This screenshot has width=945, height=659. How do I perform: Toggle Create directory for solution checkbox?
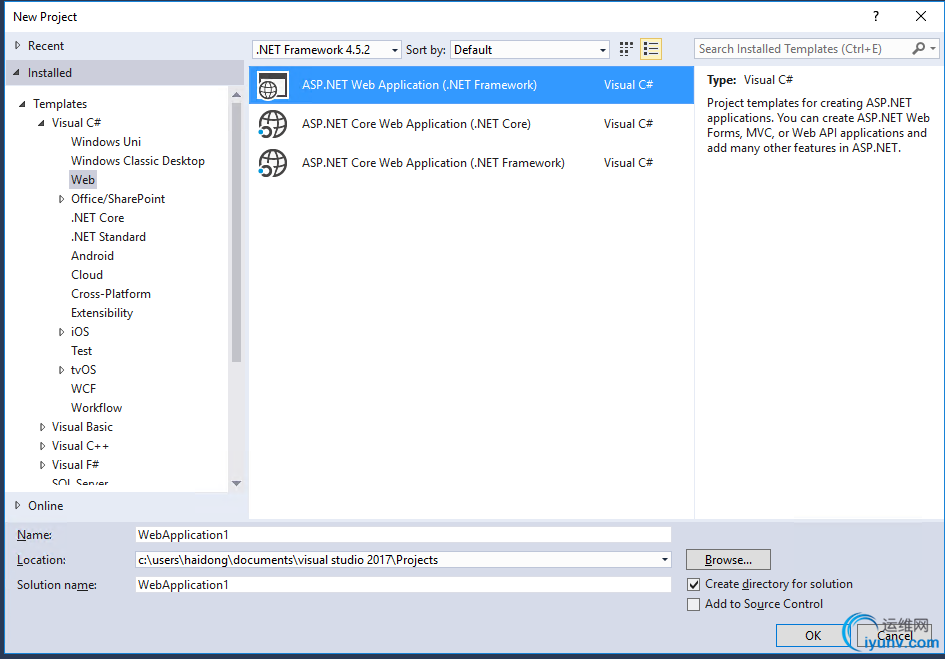click(694, 584)
